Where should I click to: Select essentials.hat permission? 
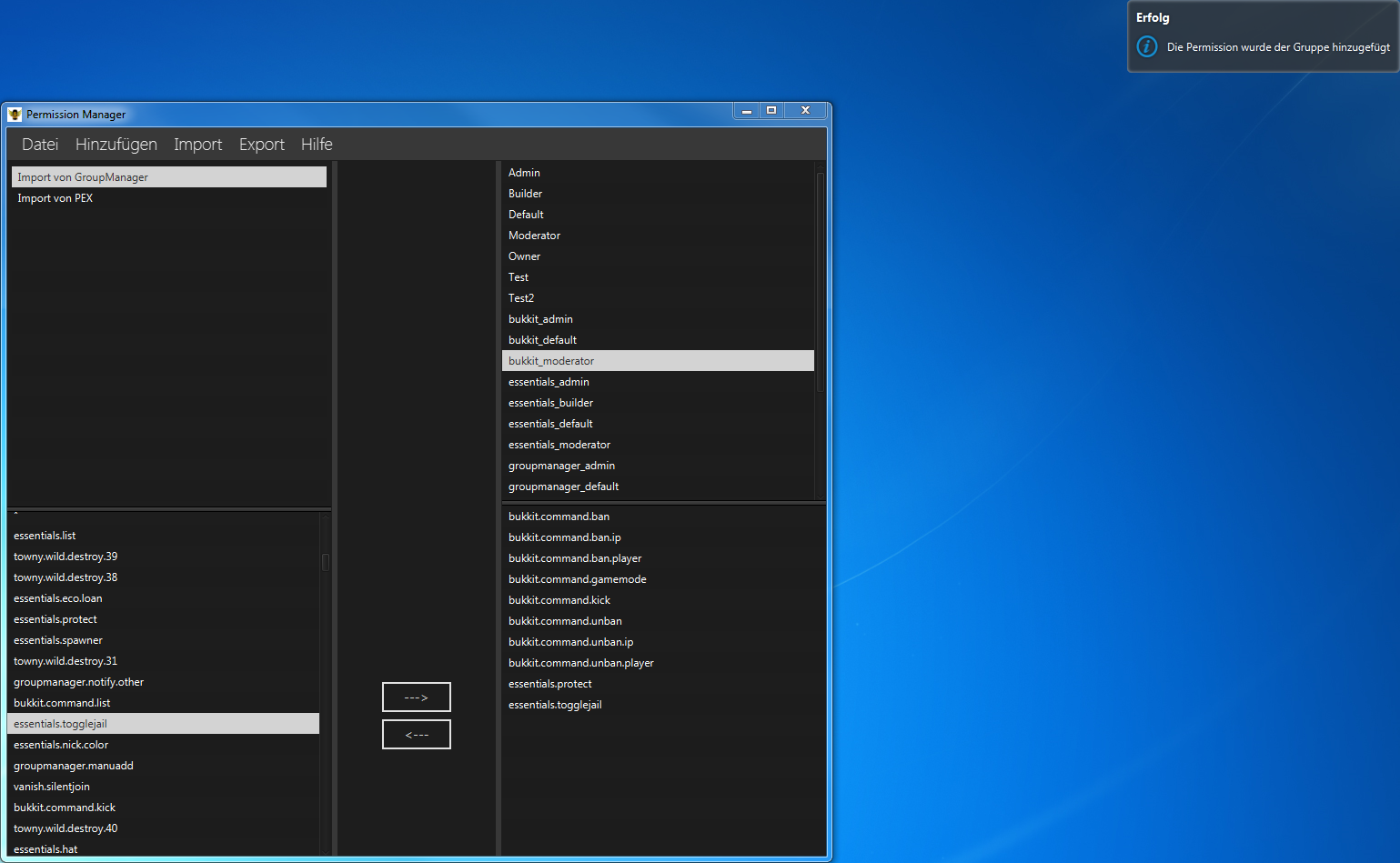164,849
